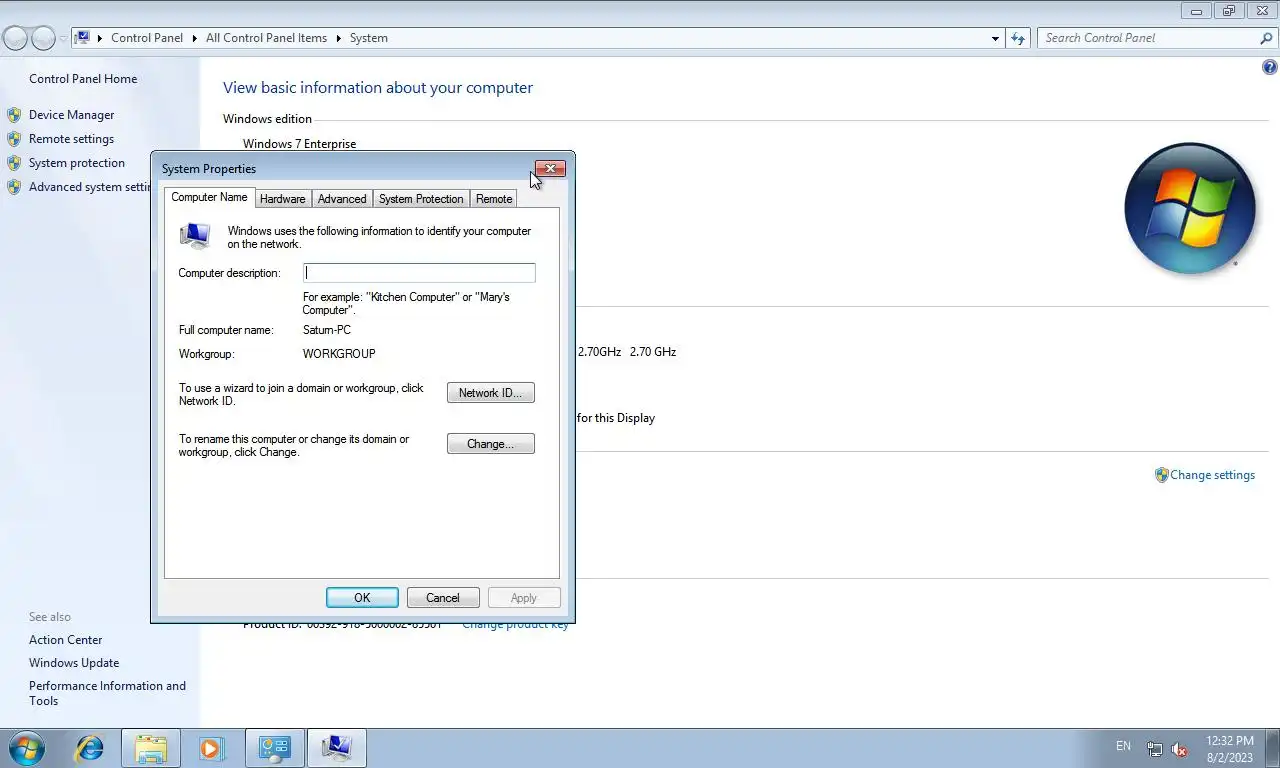The width and height of the screenshot is (1280, 768).
Task: Select the Computer Name tab
Action: (x=209, y=197)
